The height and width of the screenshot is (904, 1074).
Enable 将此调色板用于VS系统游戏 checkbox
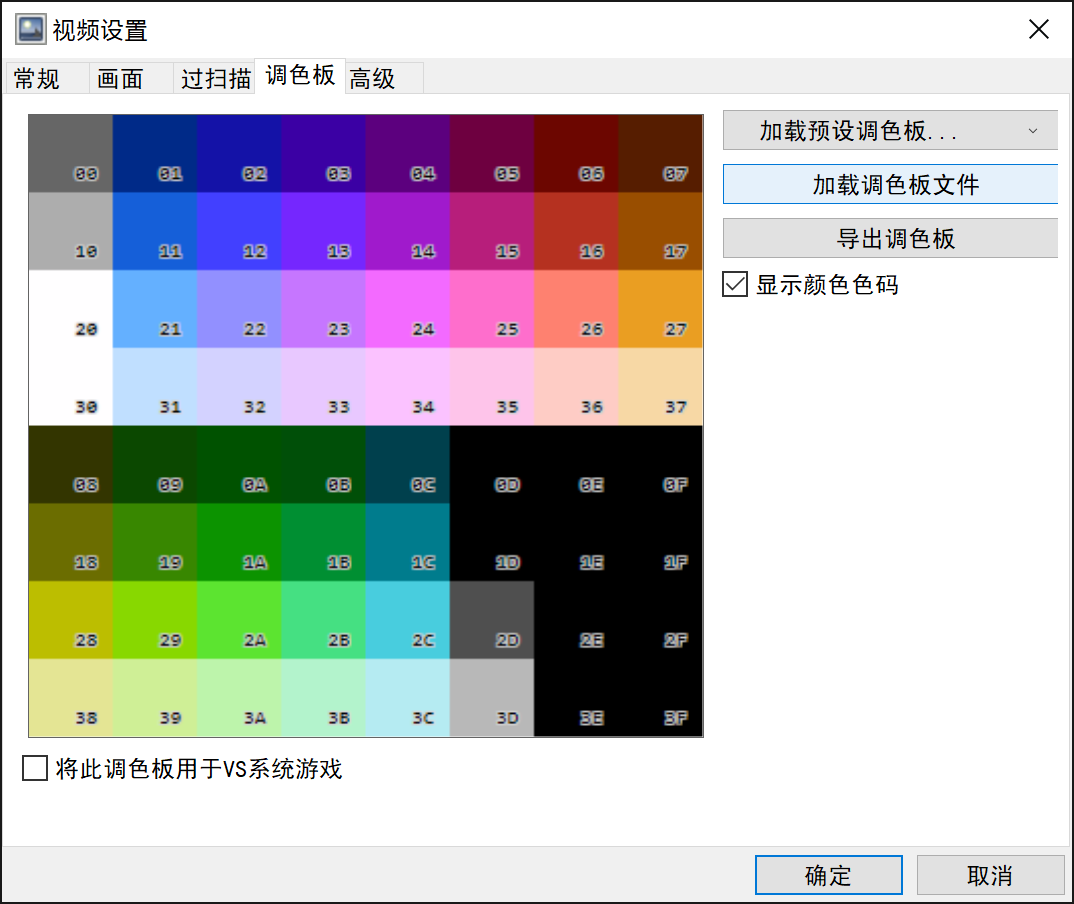click(35, 768)
